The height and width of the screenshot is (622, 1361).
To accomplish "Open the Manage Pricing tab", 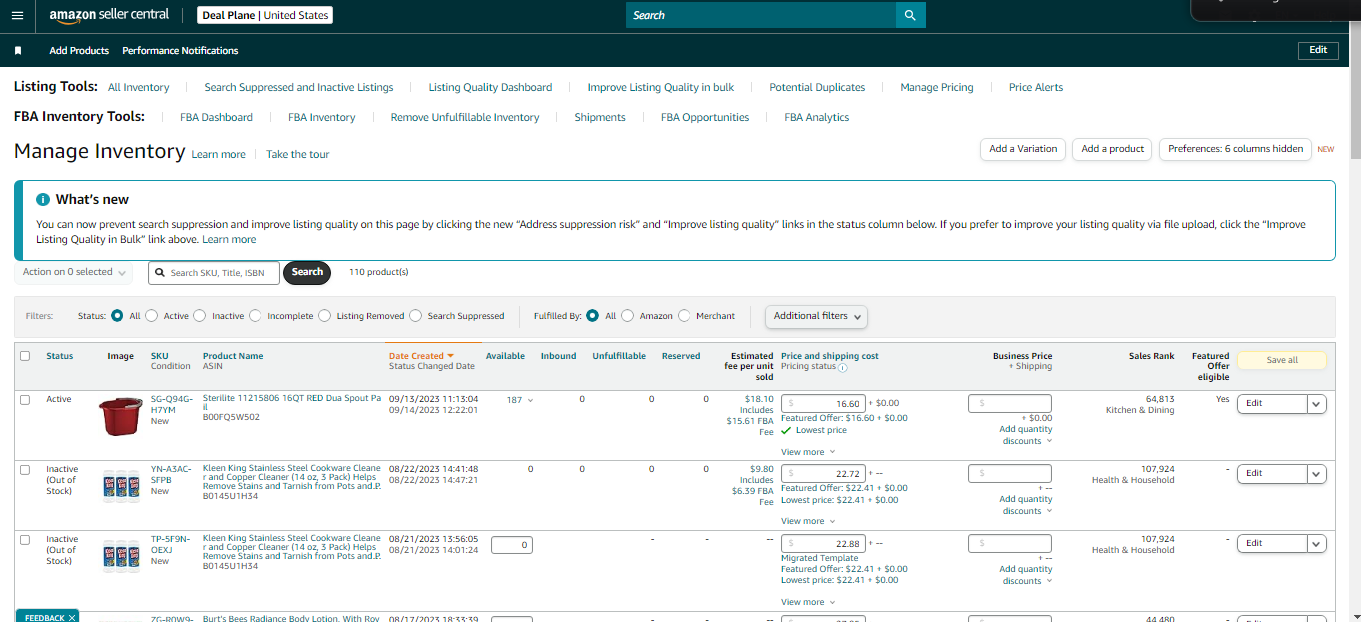I will coord(937,87).
